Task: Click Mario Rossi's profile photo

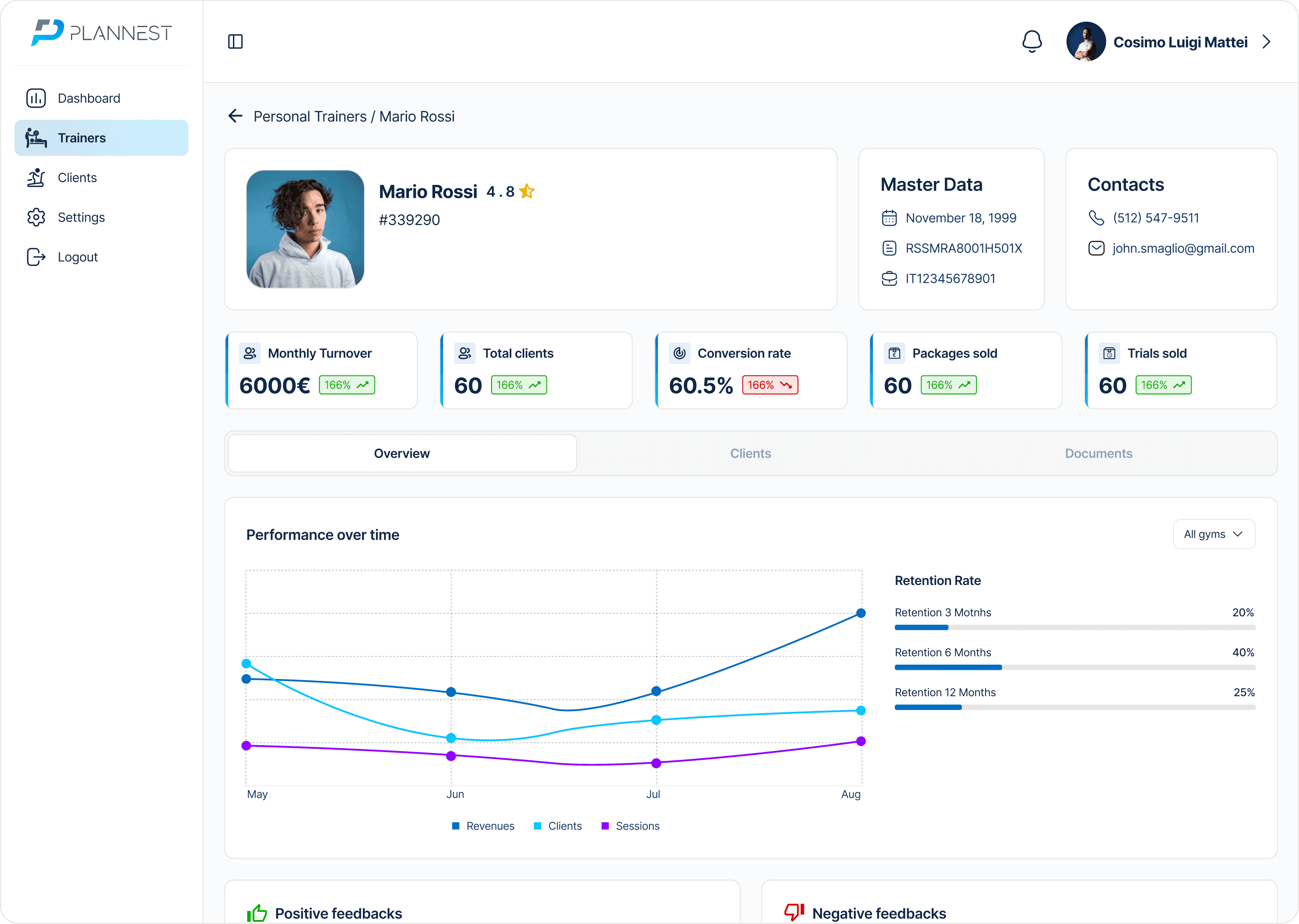Action: coord(305,229)
